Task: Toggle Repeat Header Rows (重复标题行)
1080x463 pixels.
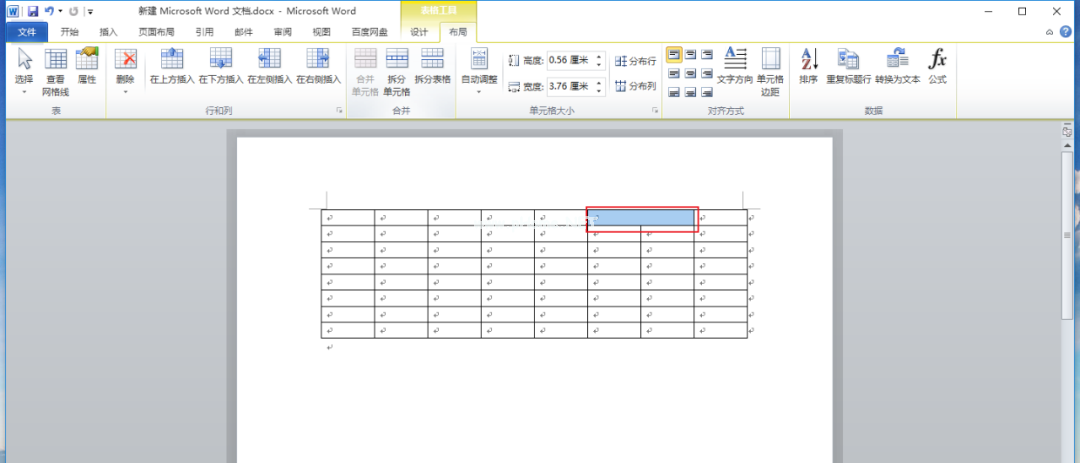Action: tap(848, 60)
